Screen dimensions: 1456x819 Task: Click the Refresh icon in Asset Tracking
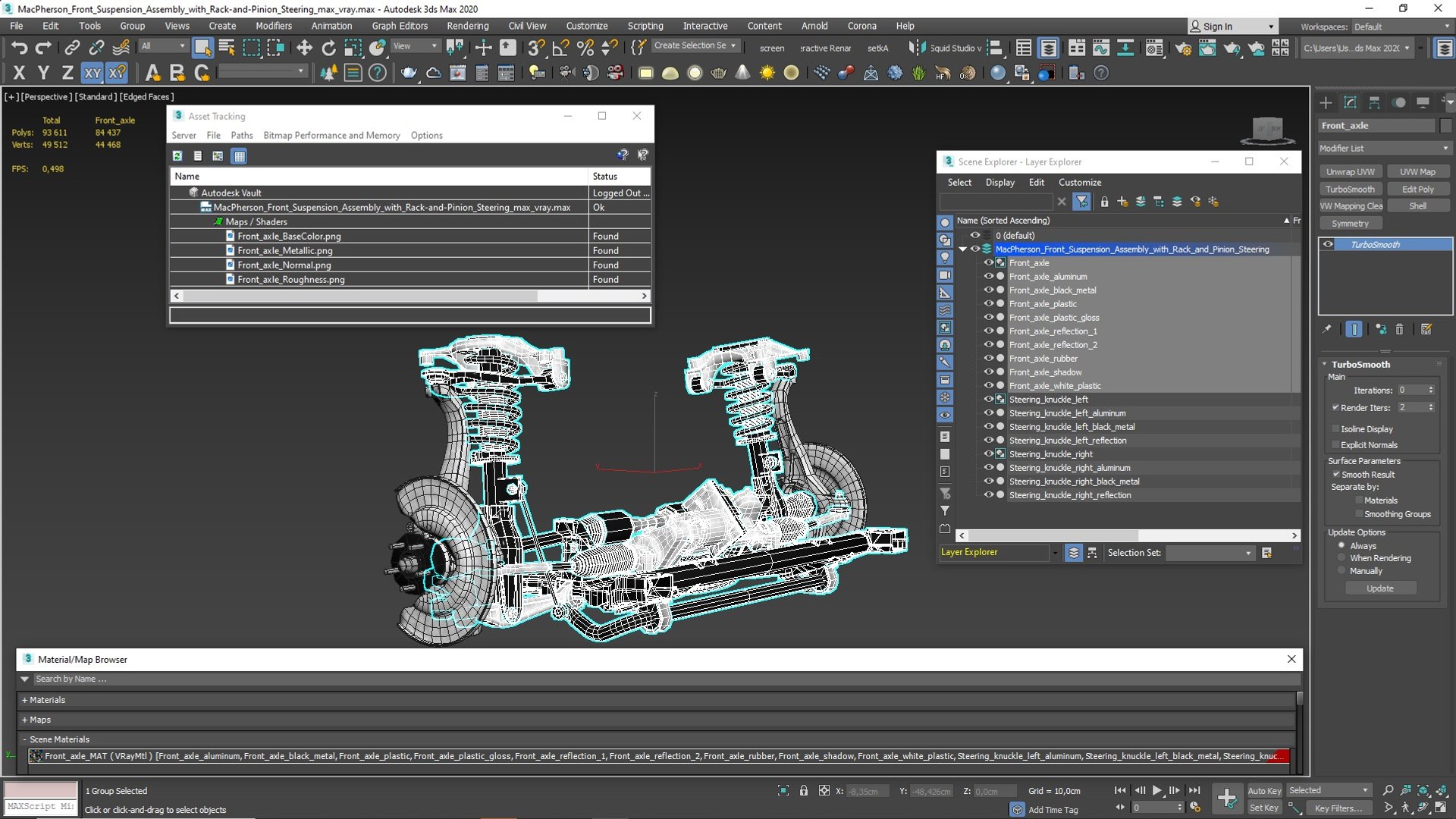point(177,155)
